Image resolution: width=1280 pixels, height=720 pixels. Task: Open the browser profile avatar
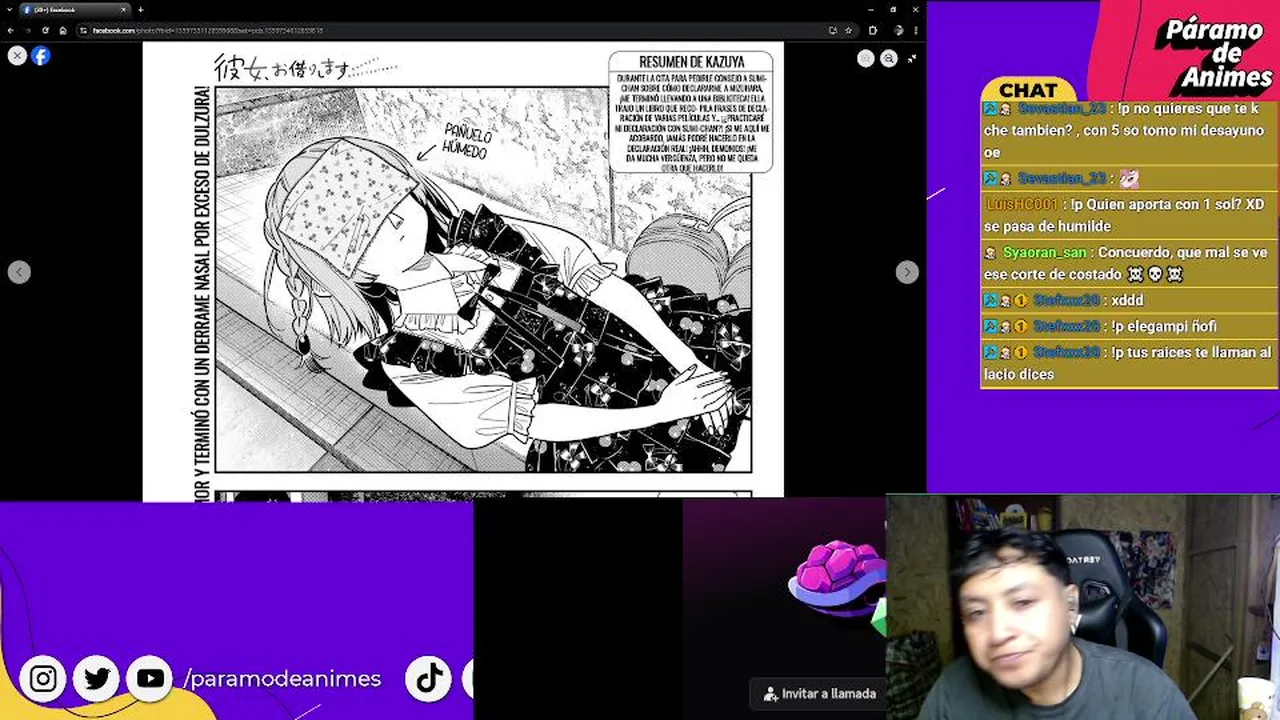[x=897, y=30]
